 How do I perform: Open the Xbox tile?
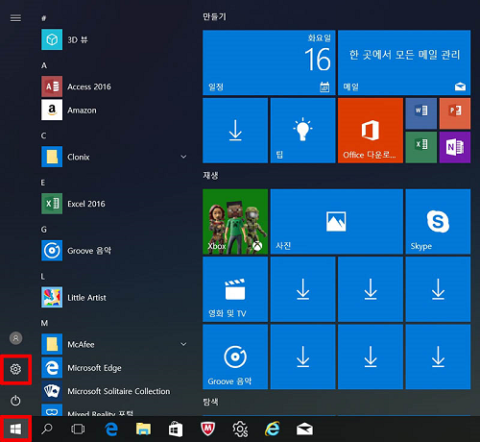point(235,221)
